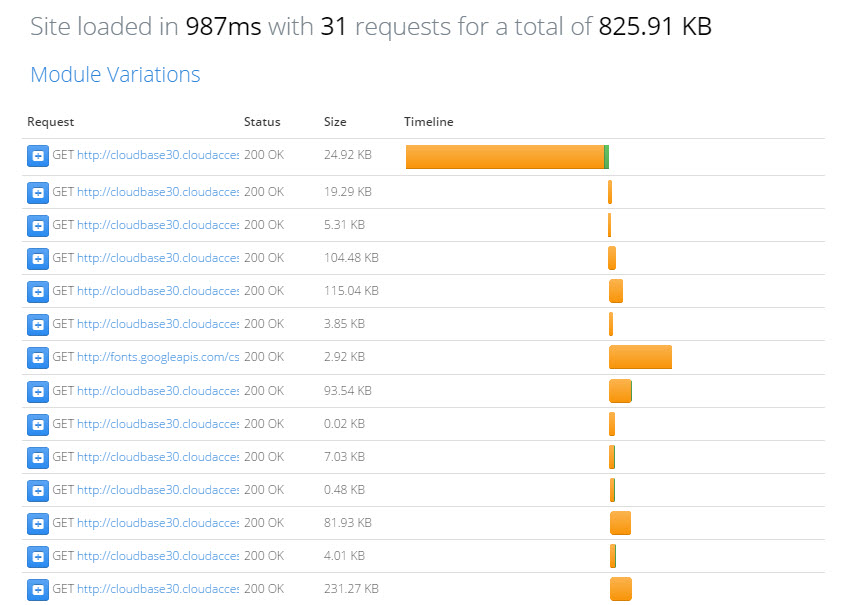Expand the 24.92 KB request row
The height and width of the screenshot is (605, 846).
point(38,156)
